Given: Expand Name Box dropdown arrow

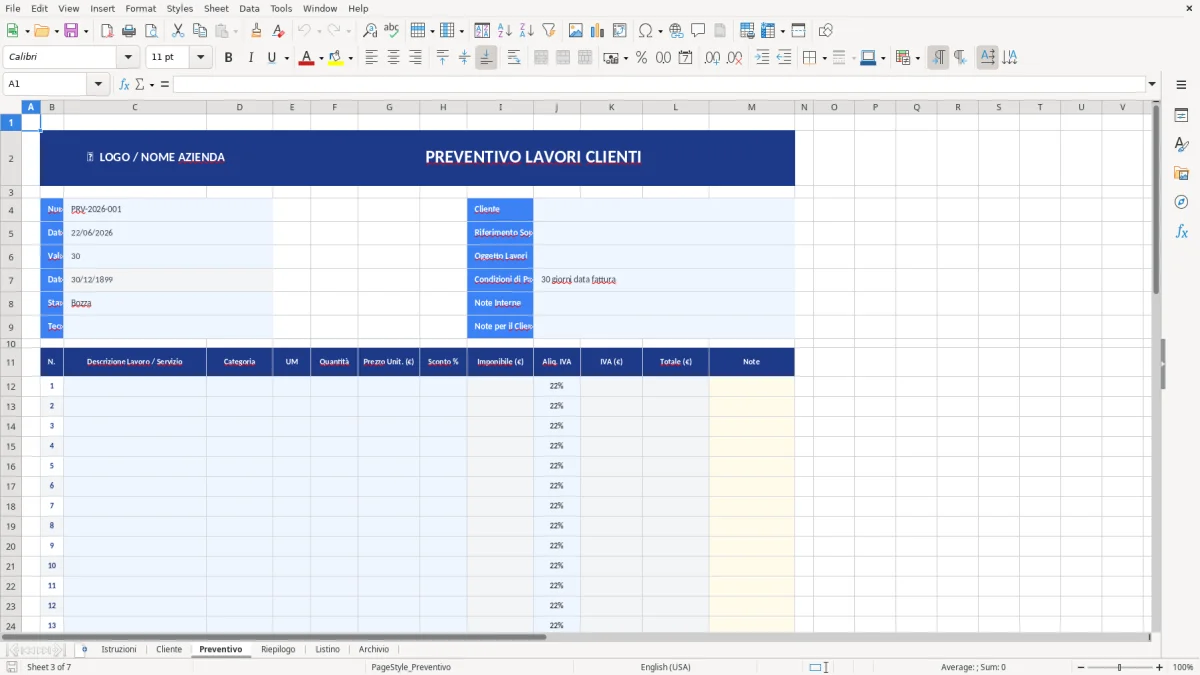Looking at the screenshot, I should pos(99,84).
